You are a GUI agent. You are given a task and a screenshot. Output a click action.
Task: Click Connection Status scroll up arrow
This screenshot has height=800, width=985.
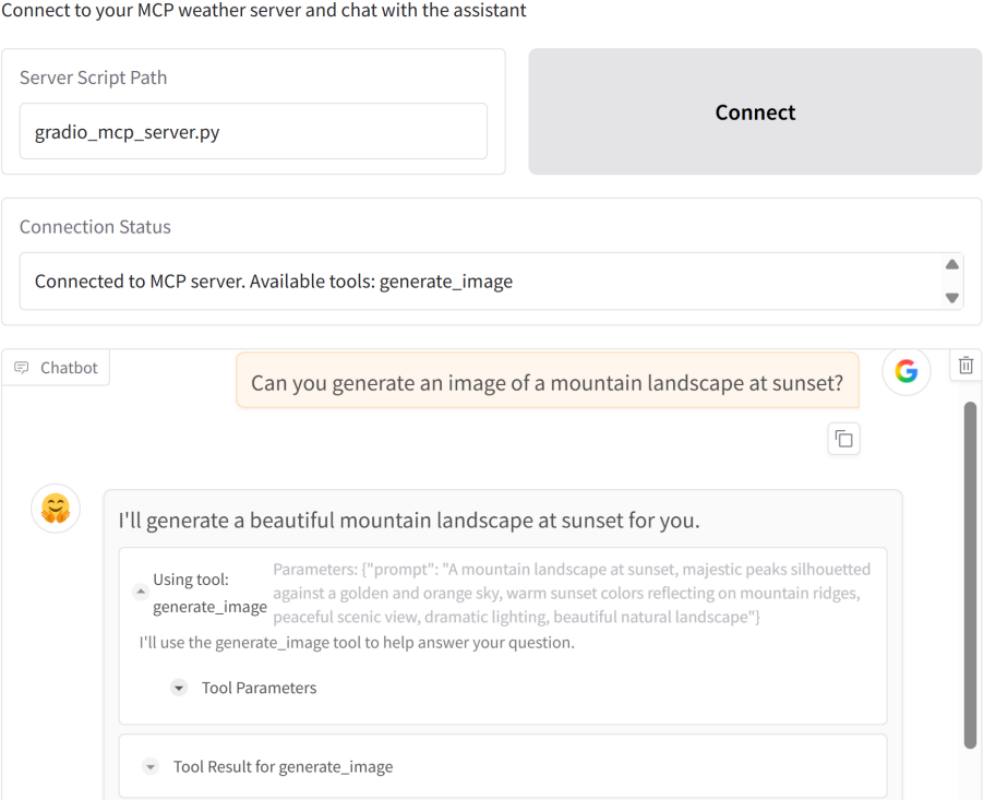pyautogui.click(x=952, y=264)
